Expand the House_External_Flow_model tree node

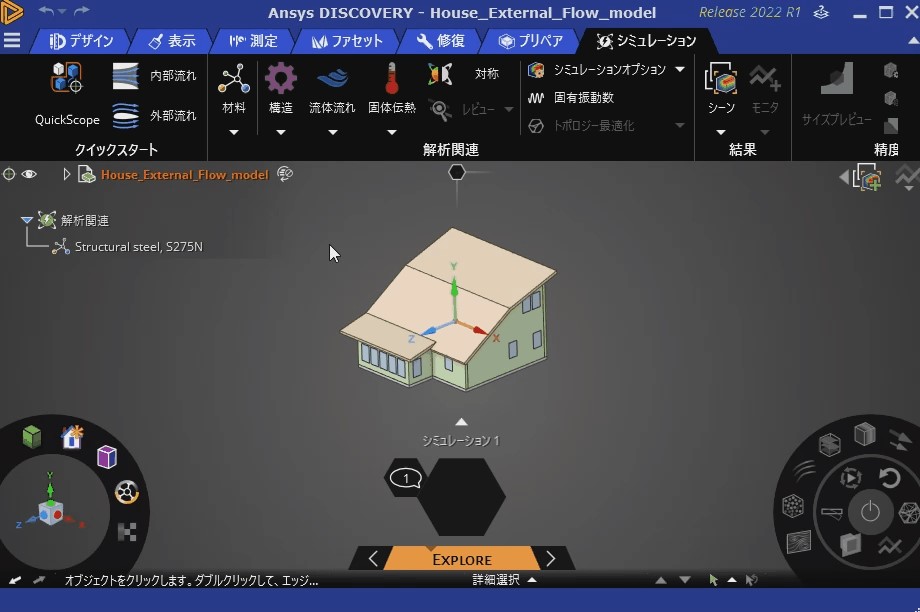(66, 174)
